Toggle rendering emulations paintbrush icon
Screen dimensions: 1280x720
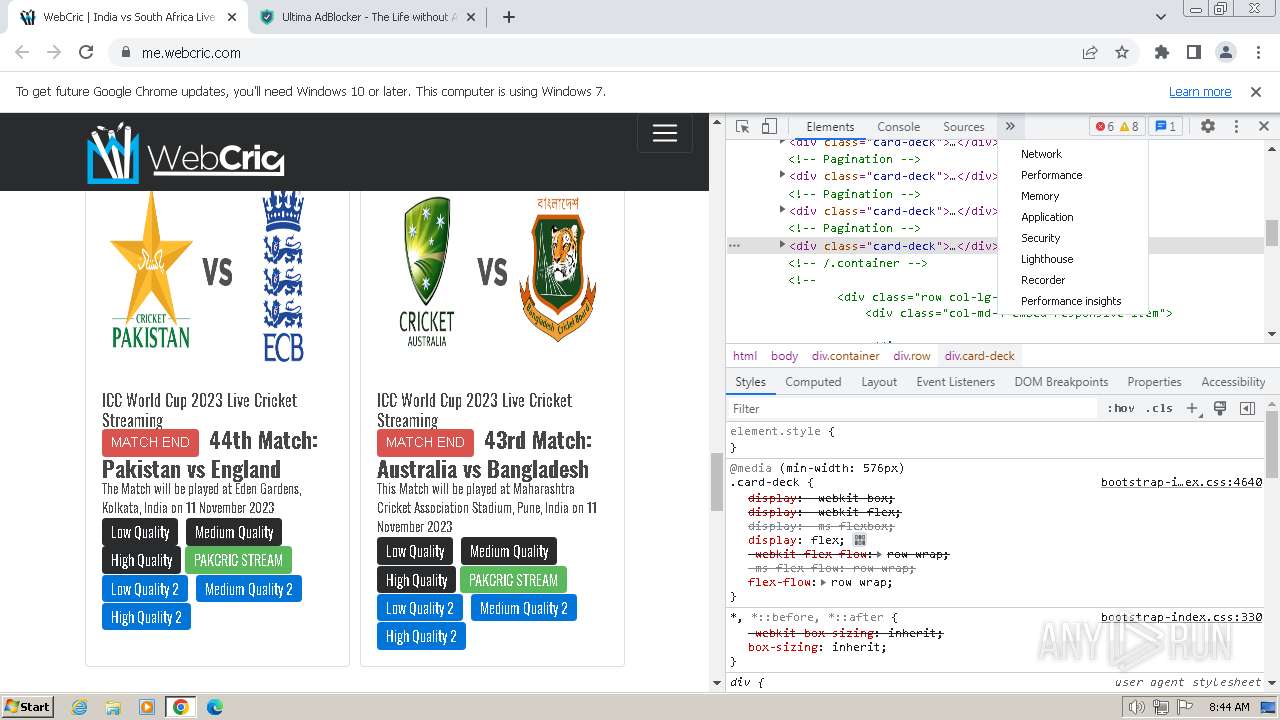[x=1219, y=408]
